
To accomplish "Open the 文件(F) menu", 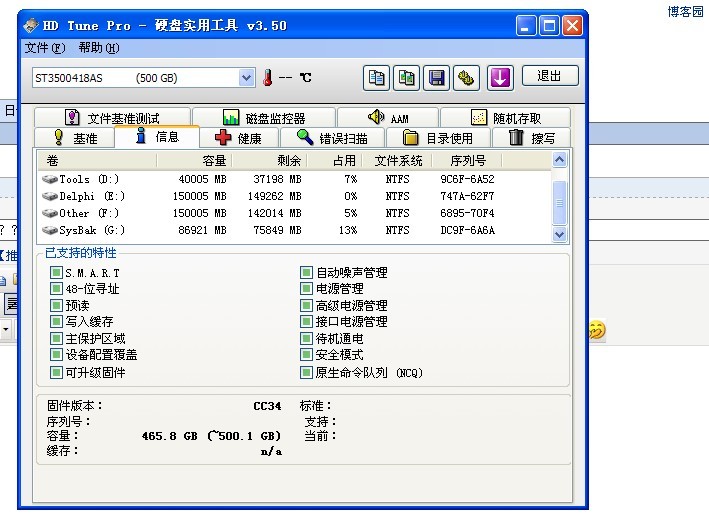I will coord(45,47).
